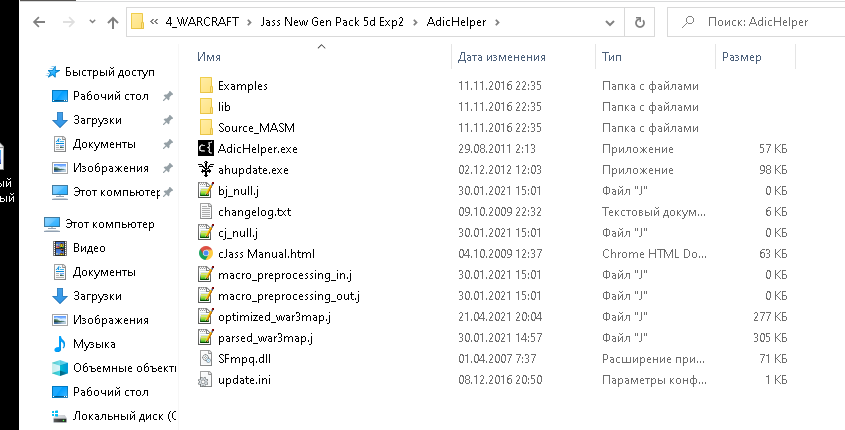Click the Chrome icon of cJass Manual.html

(x=206, y=254)
